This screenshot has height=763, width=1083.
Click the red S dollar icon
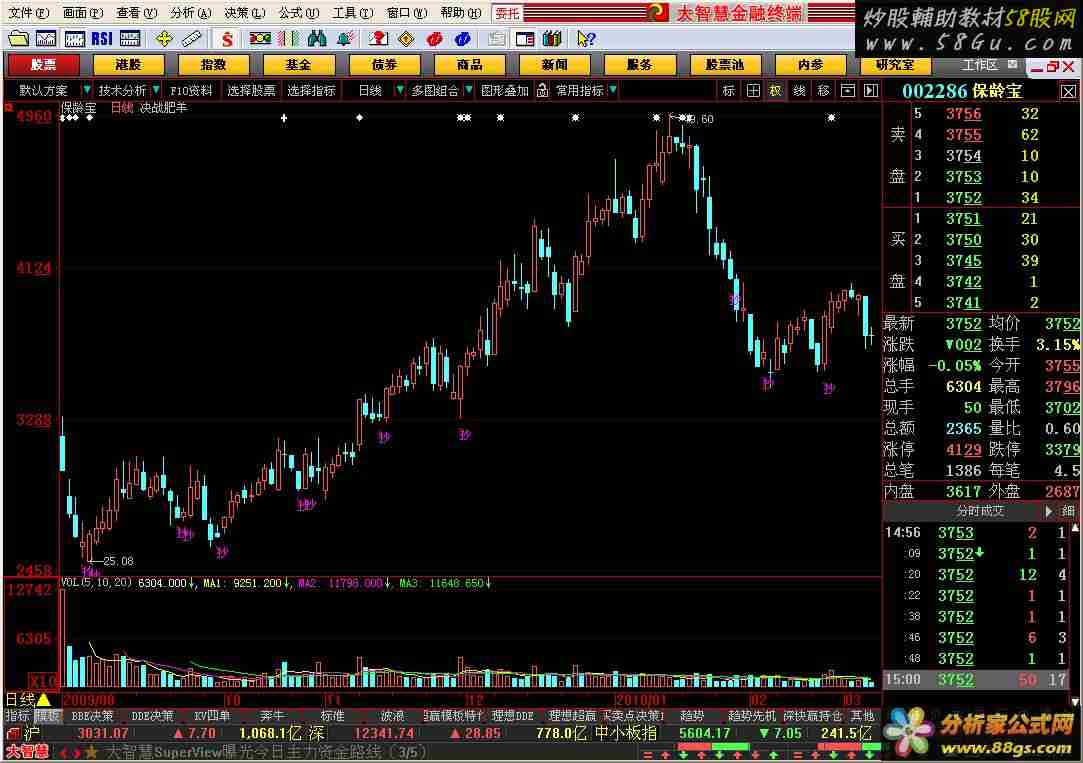coord(227,39)
